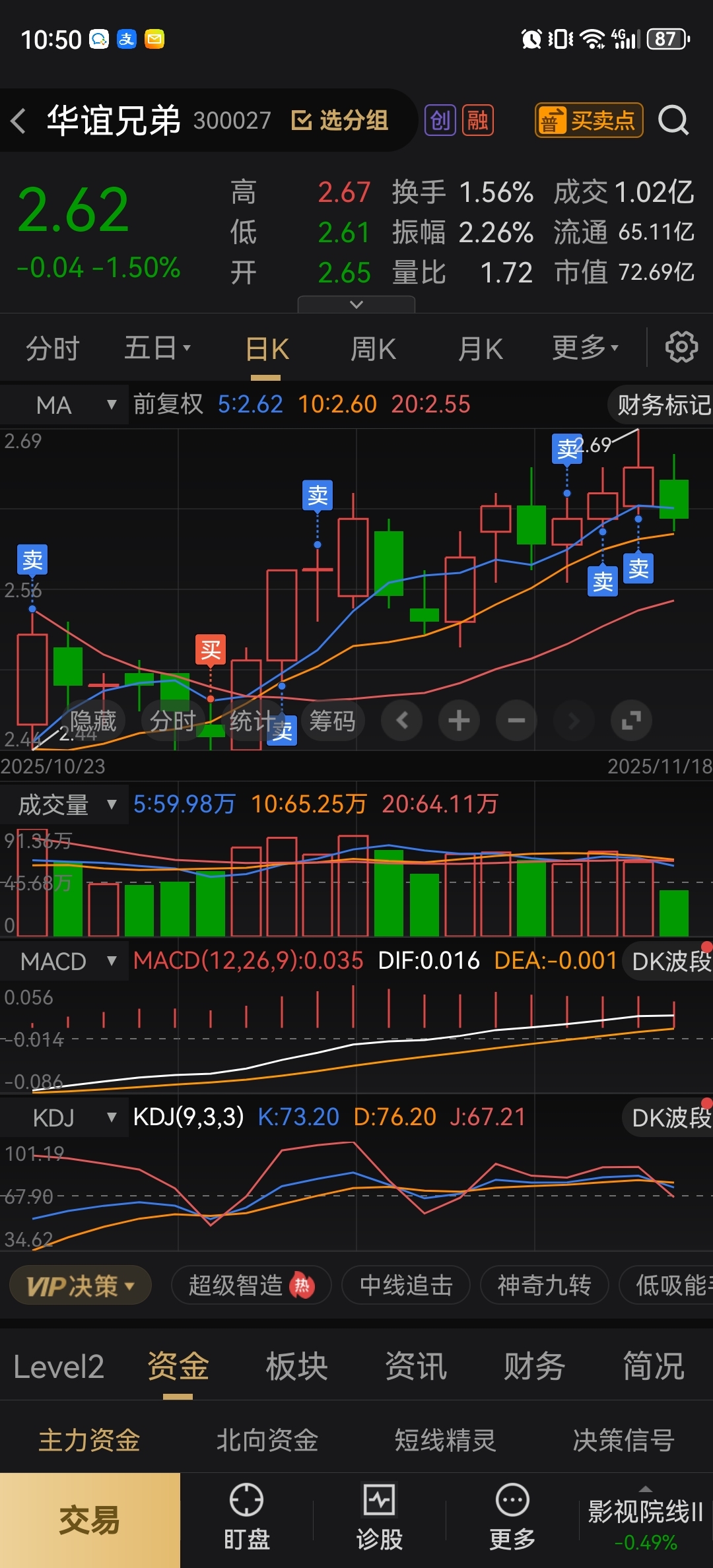Tap 卖 marker at top right peak
Image resolution: width=713 pixels, height=1568 pixels.
coord(567,449)
